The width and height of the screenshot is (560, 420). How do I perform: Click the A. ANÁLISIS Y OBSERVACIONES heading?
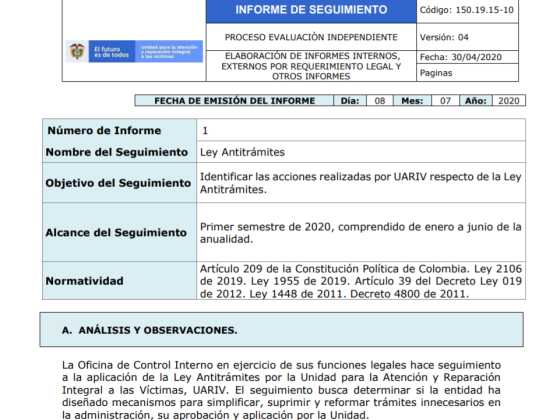click(x=149, y=330)
